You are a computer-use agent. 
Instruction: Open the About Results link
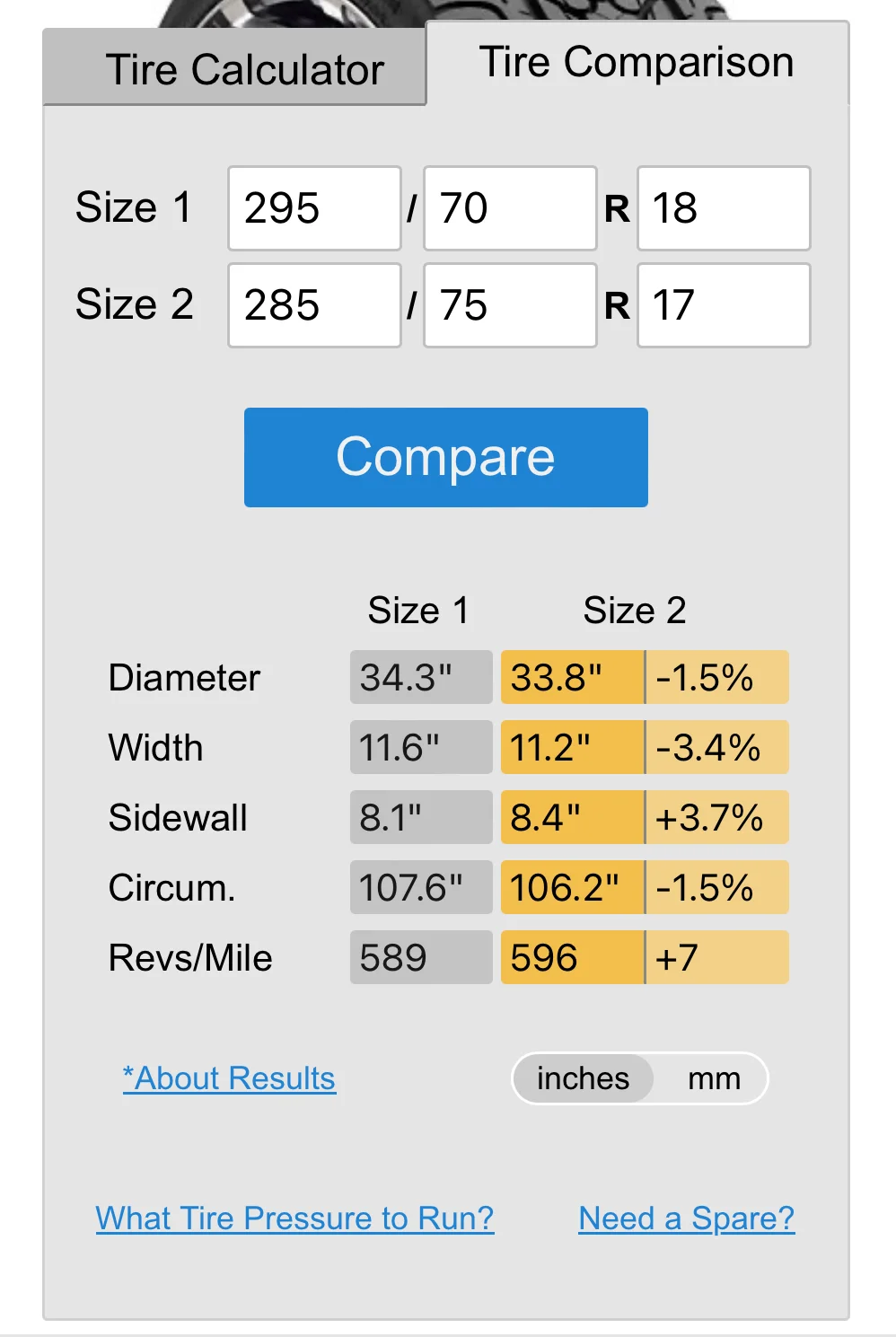pyautogui.click(x=229, y=1078)
